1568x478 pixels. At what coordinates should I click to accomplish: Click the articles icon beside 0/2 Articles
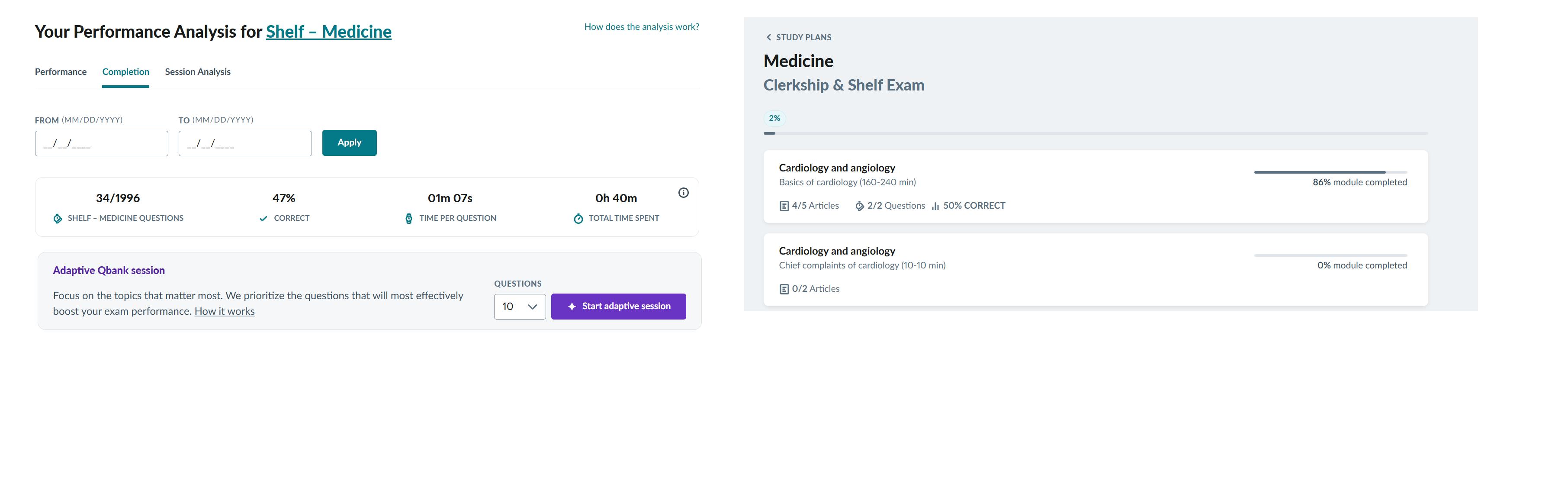[x=784, y=289]
